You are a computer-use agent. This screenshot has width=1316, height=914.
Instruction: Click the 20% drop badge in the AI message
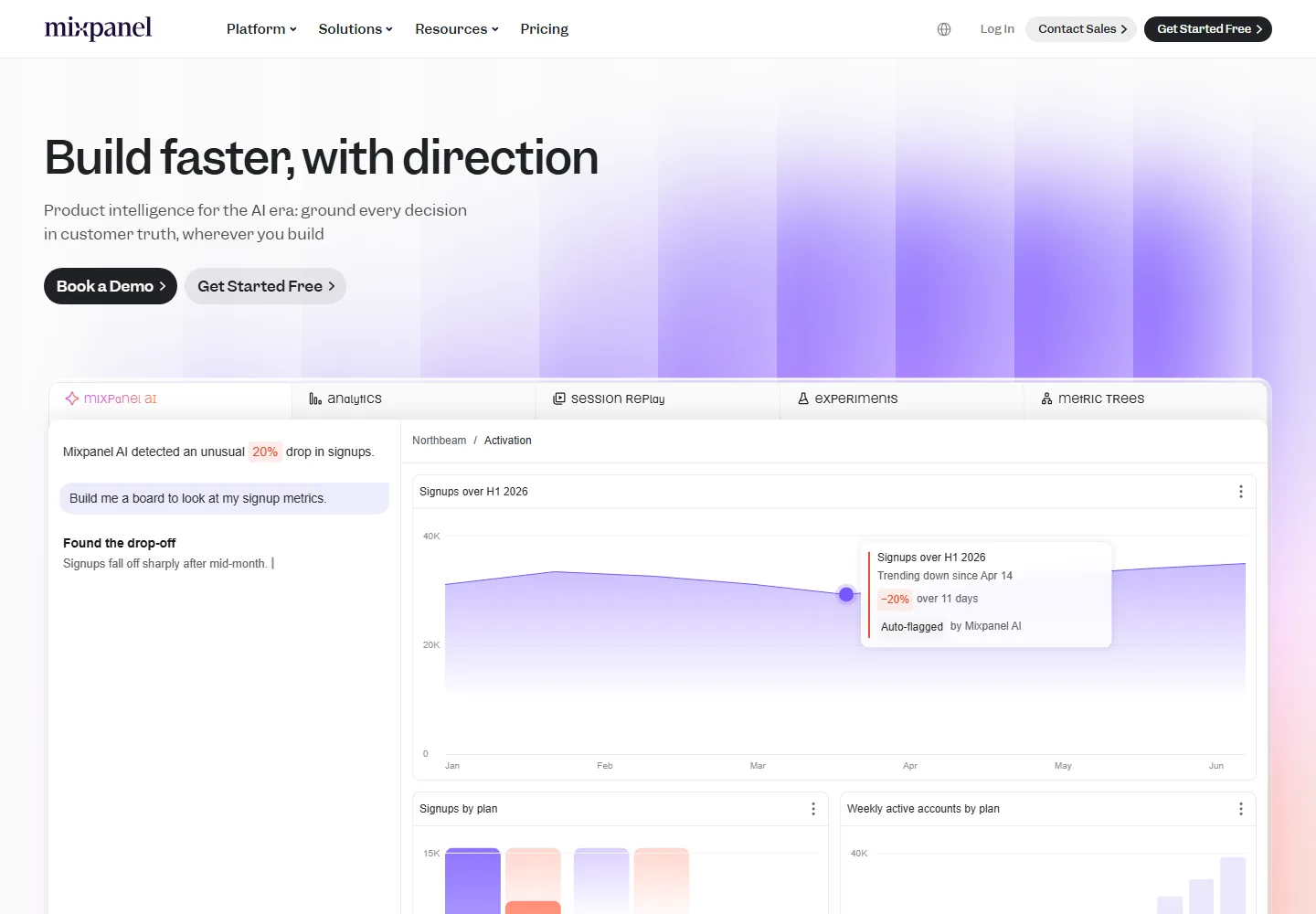(265, 452)
